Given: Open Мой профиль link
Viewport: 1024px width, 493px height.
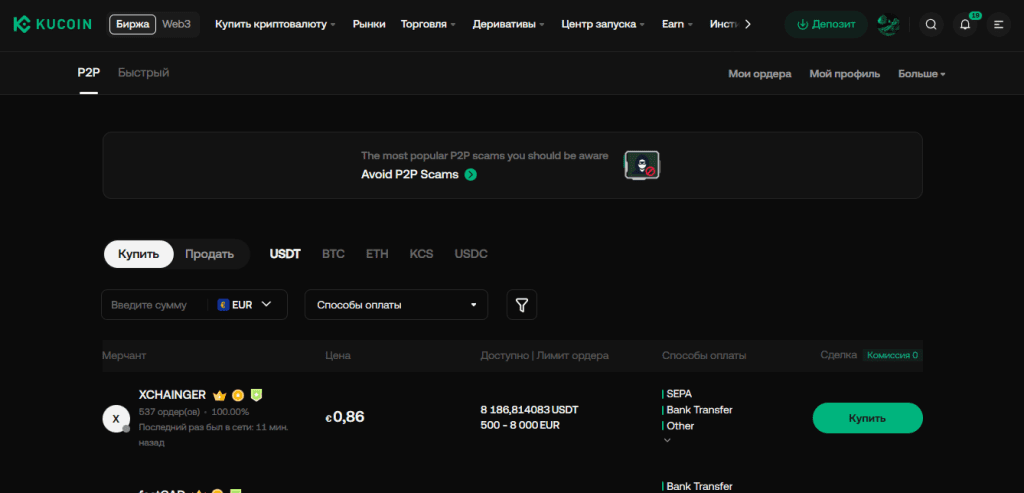Looking at the screenshot, I should tap(844, 74).
